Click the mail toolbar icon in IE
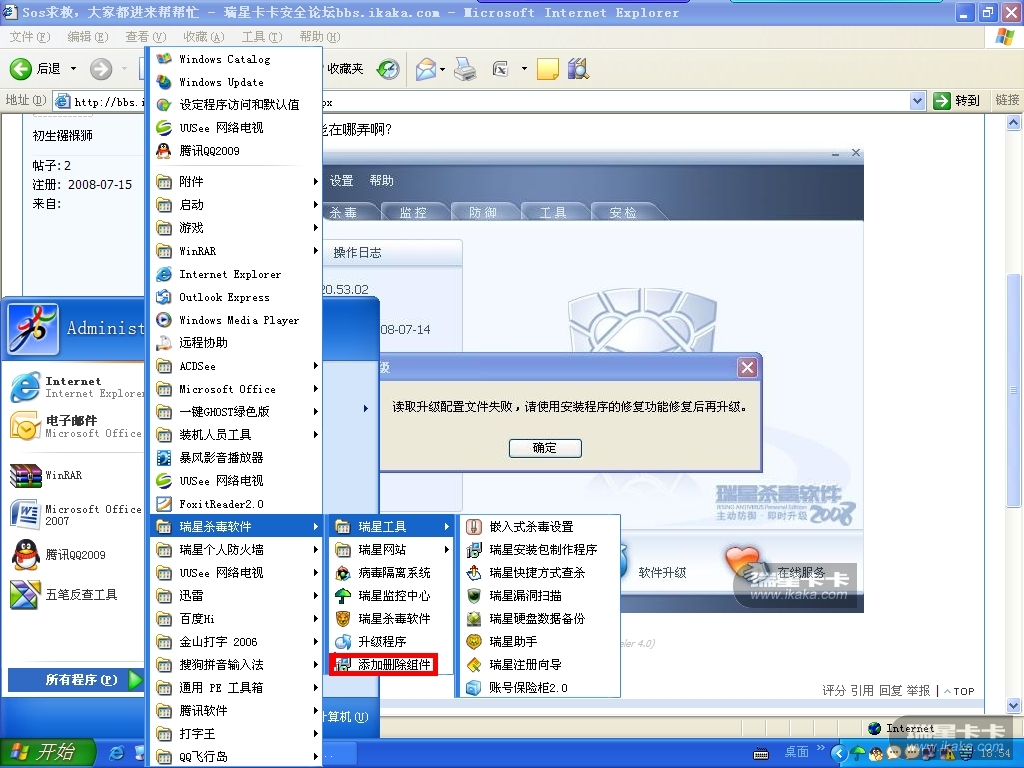The width and height of the screenshot is (1024, 768). point(426,69)
